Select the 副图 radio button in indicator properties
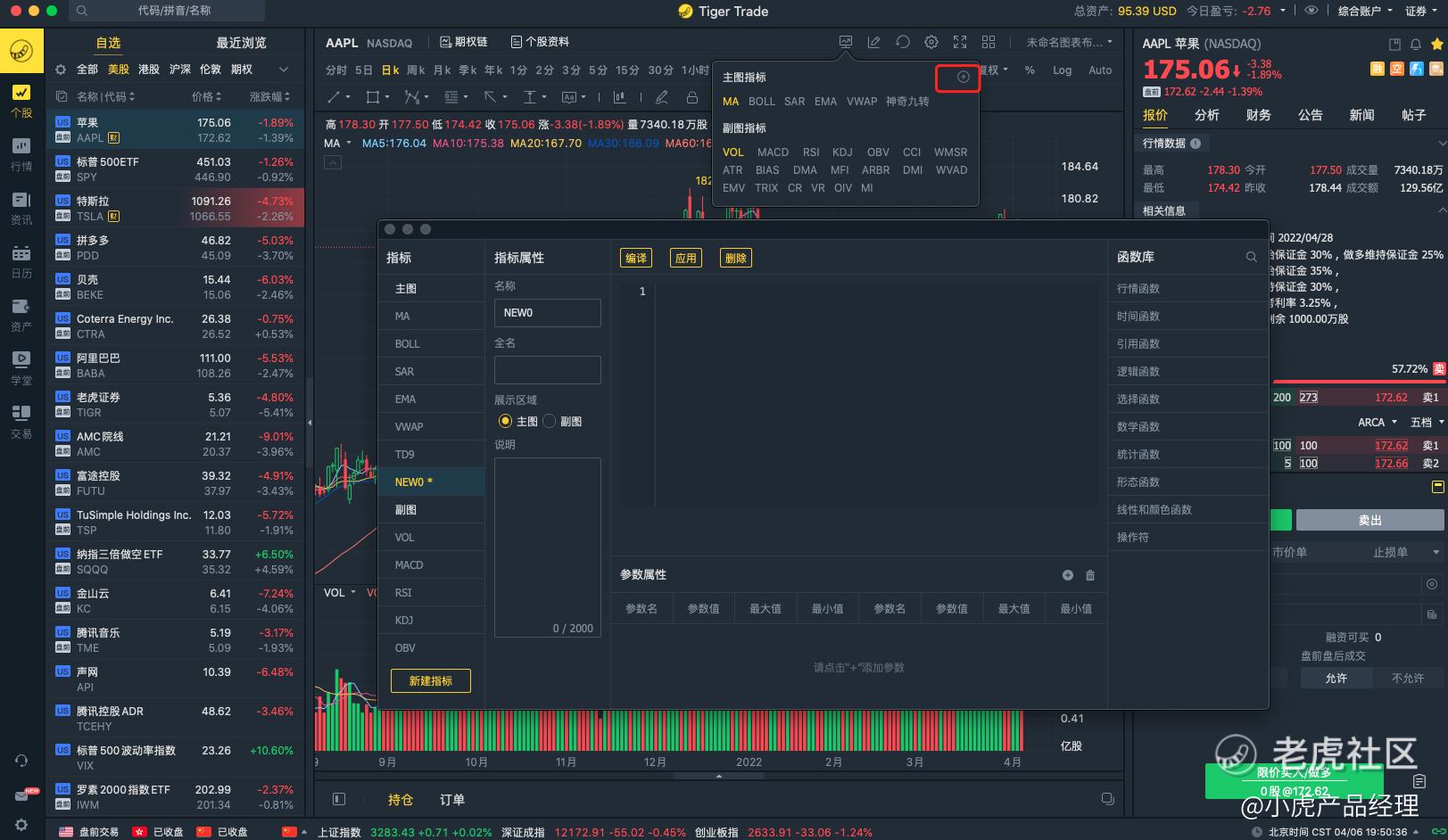The image size is (1448, 840). pos(548,421)
